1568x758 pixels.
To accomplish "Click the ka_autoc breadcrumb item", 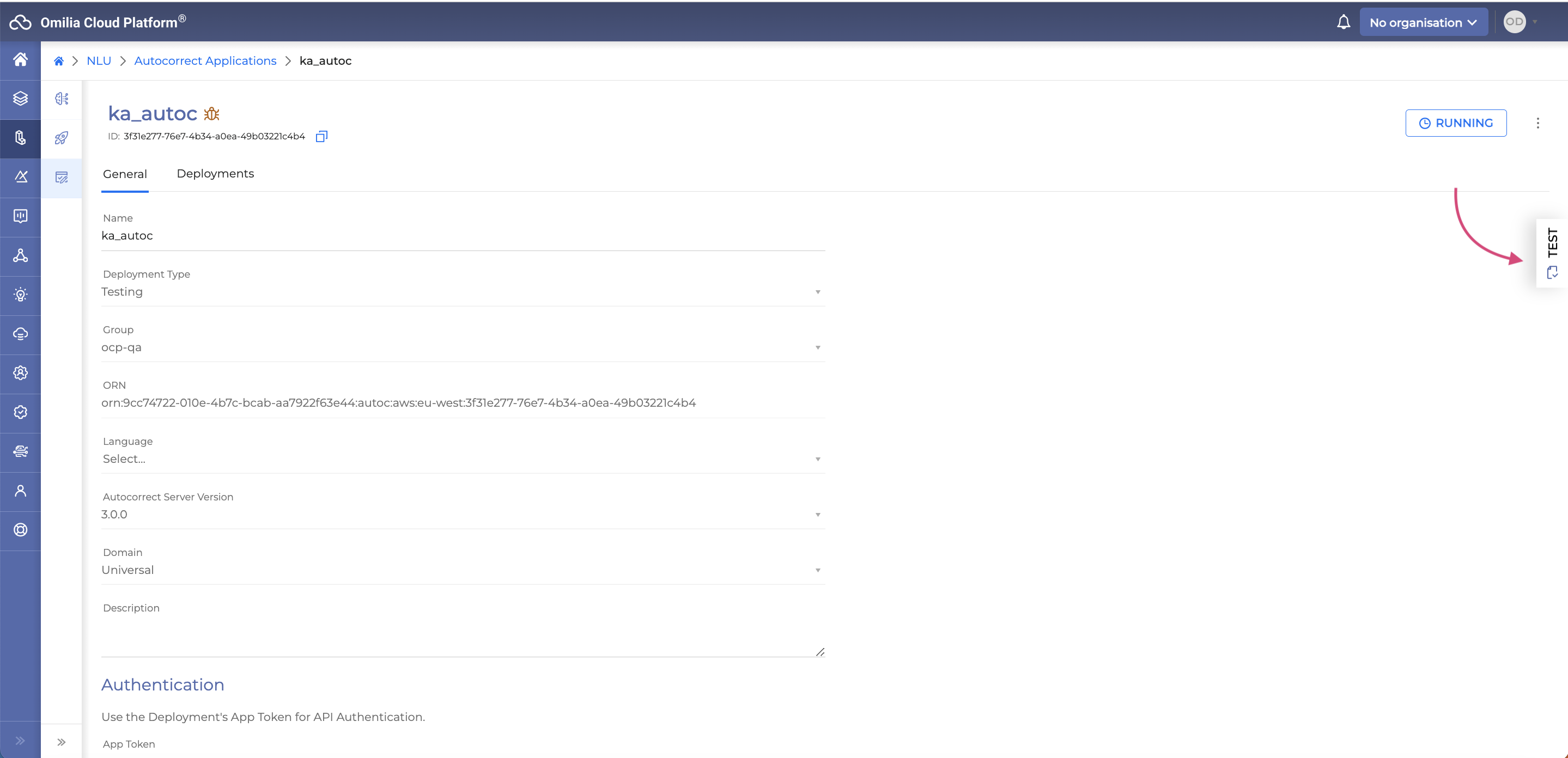I will click(325, 61).
